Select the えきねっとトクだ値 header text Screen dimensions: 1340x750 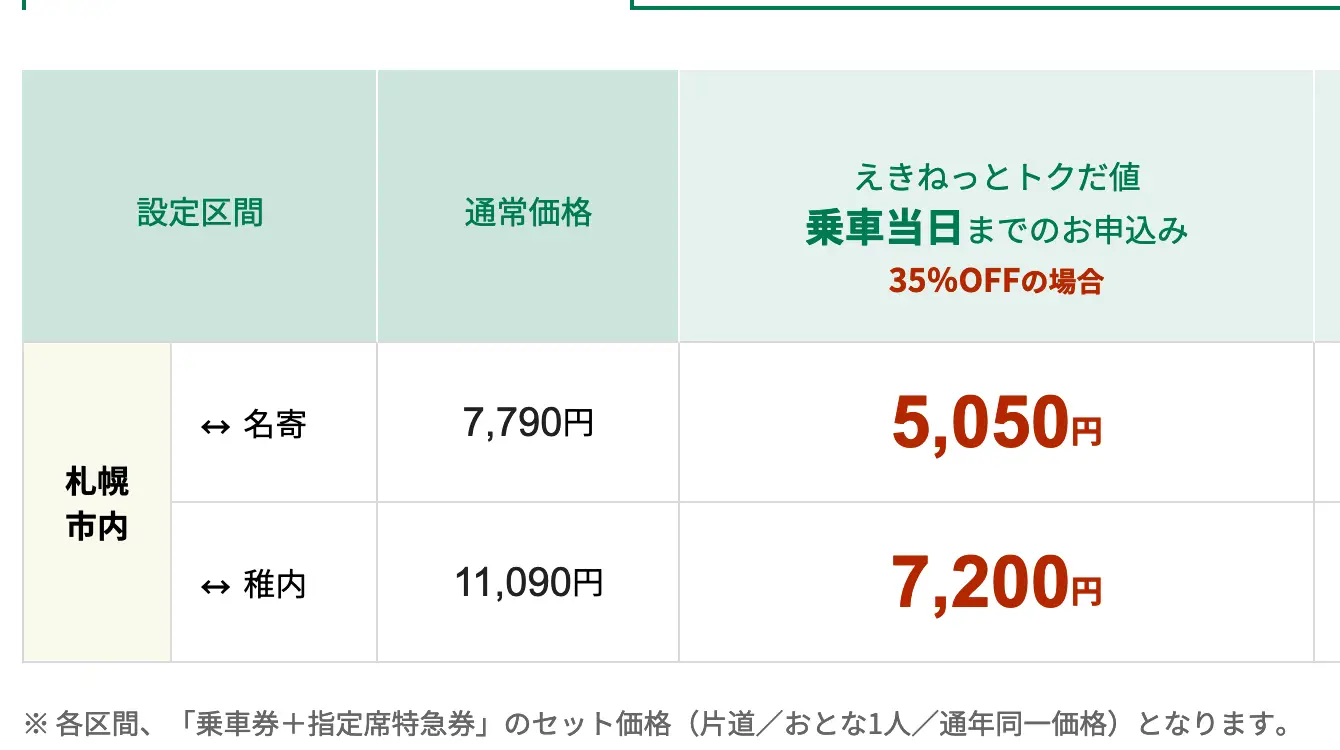[997, 177]
